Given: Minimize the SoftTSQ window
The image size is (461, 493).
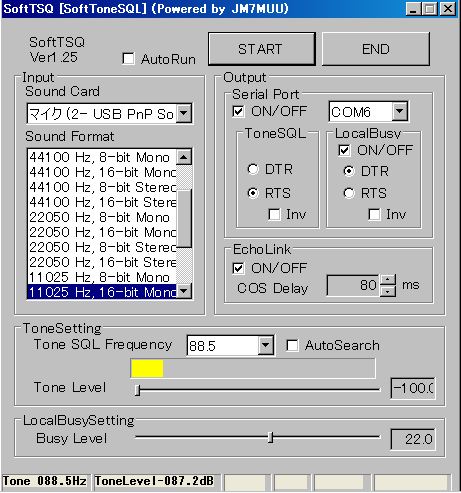Looking at the screenshot, I should pos(413,9).
